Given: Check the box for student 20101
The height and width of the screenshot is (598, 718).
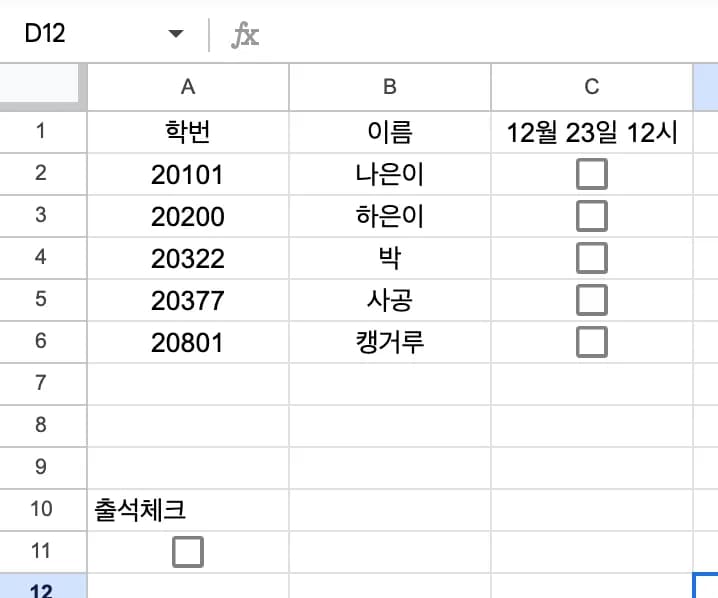Looking at the screenshot, I should 592,175.
